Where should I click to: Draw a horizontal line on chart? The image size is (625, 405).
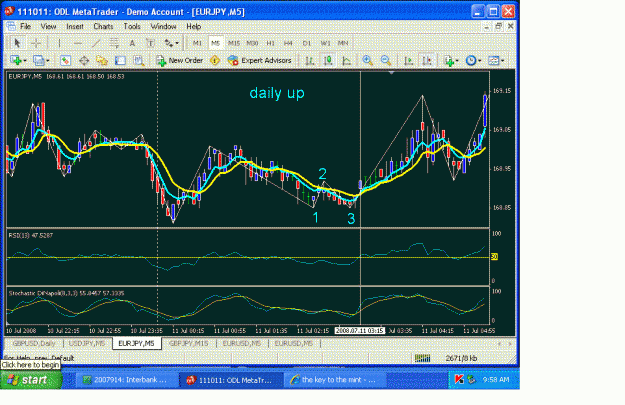point(78,43)
